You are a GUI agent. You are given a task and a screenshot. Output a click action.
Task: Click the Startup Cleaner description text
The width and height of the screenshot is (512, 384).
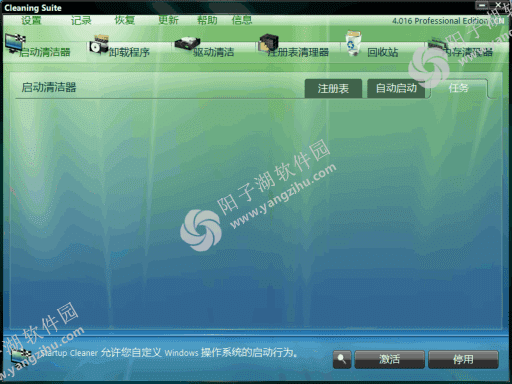point(169,353)
